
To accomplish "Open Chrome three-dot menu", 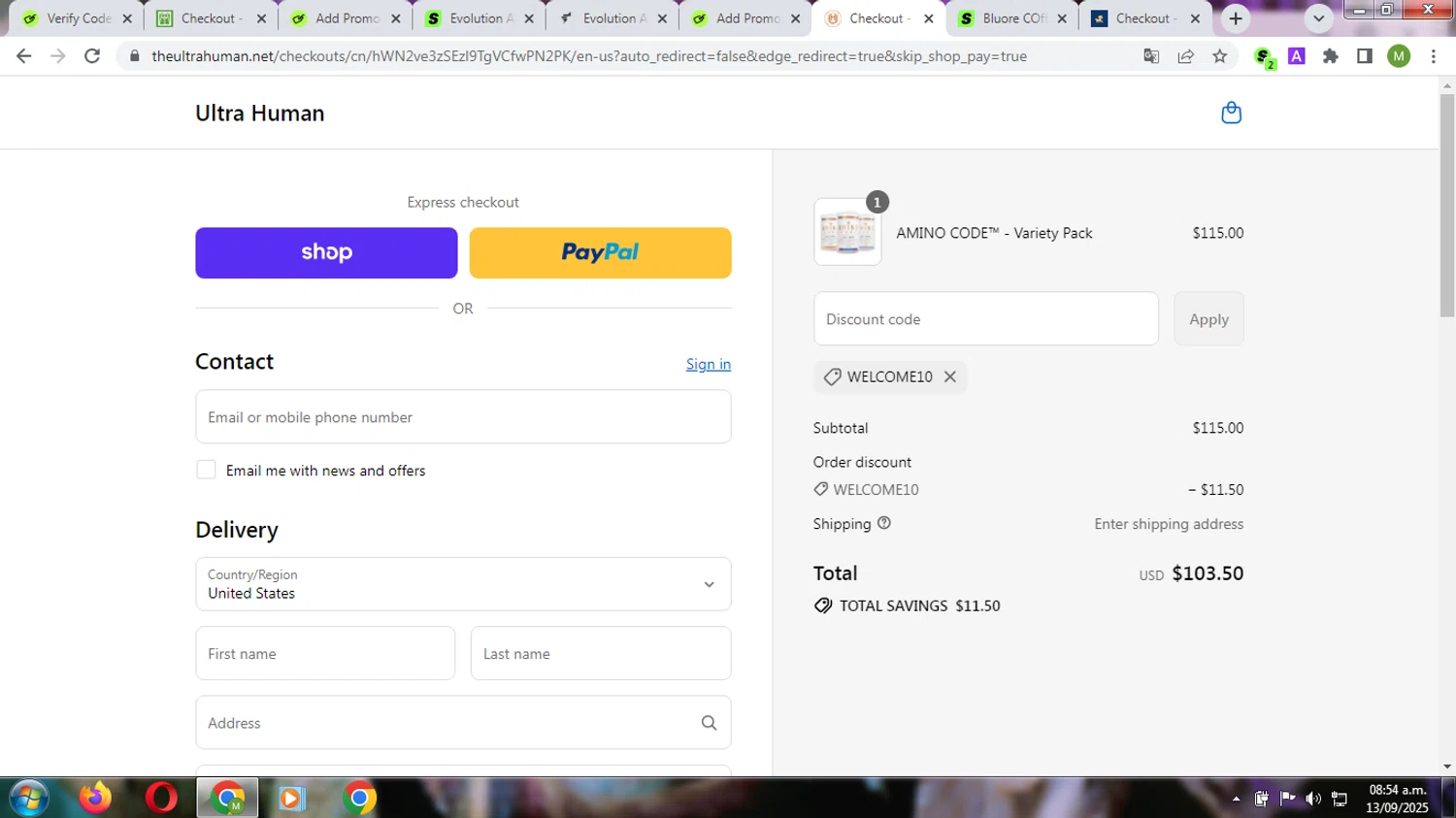I will (1434, 56).
